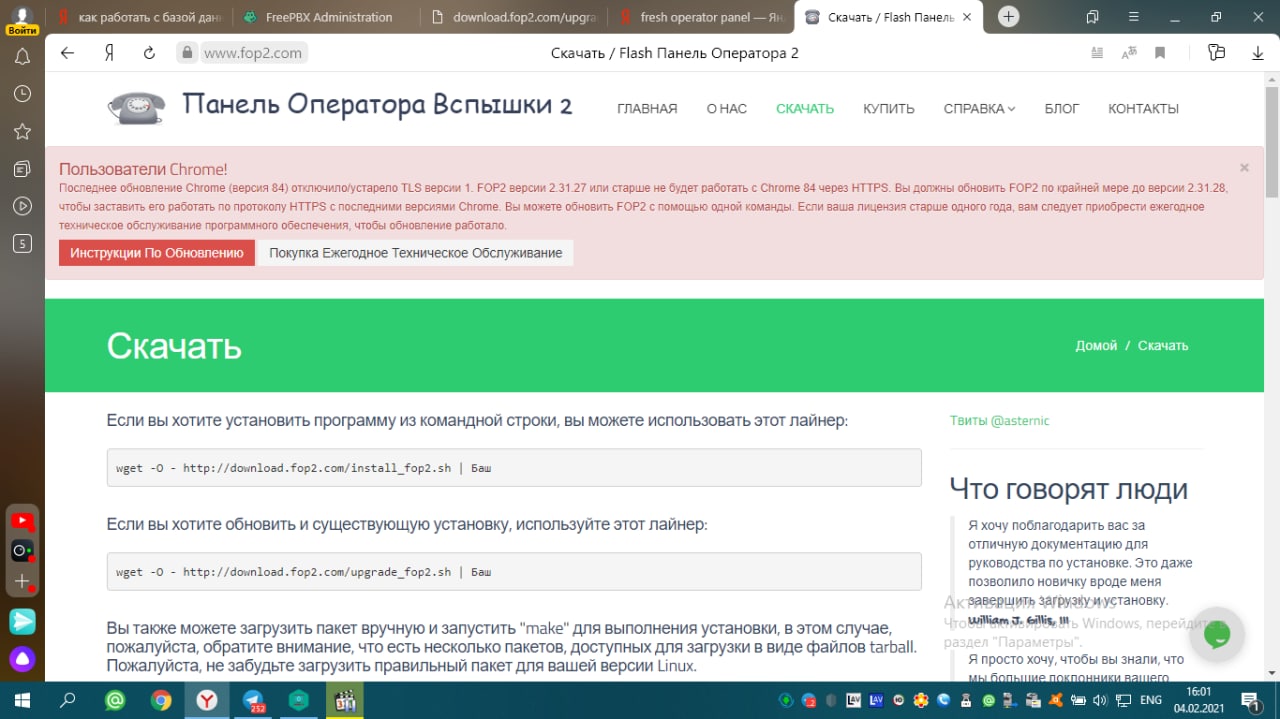The width and height of the screenshot is (1280, 719).
Task: Open the tab manager icon in the title bar
Action: (1092, 16)
